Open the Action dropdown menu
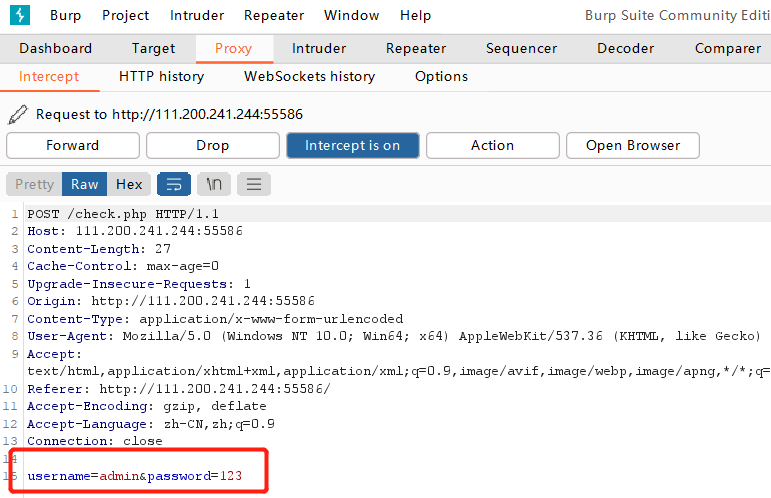This screenshot has width=771, height=498. pyautogui.click(x=492, y=145)
